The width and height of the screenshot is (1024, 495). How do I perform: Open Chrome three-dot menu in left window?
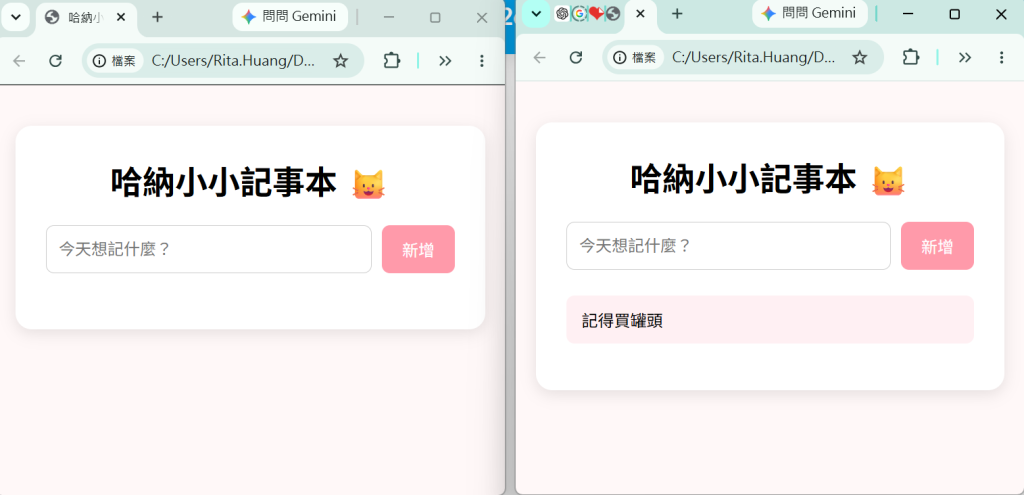pyautogui.click(x=481, y=61)
